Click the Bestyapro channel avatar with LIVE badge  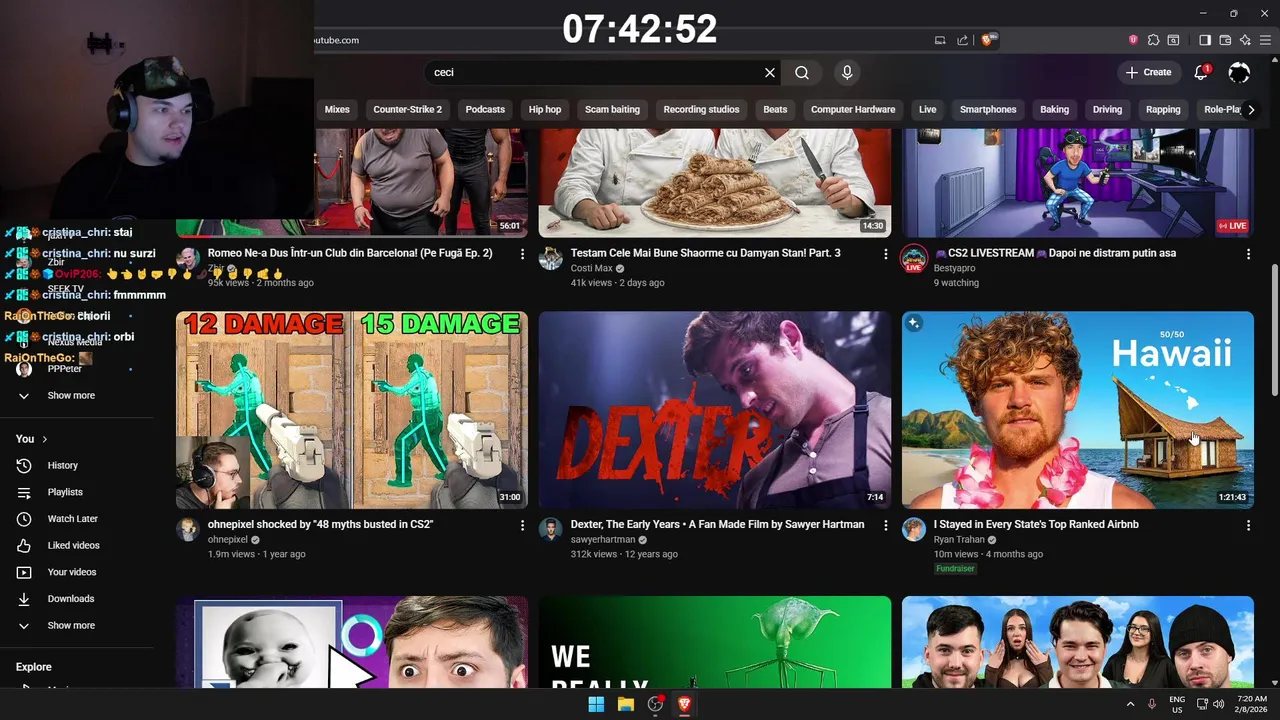click(x=913, y=258)
